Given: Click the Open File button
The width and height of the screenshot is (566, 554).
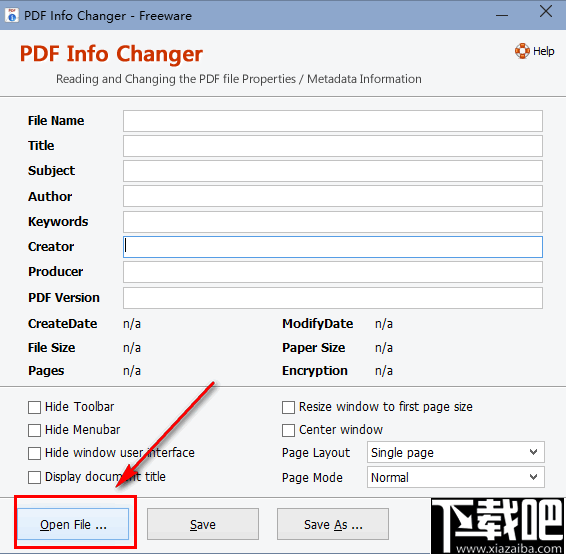Looking at the screenshot, I should coord(73,524).
